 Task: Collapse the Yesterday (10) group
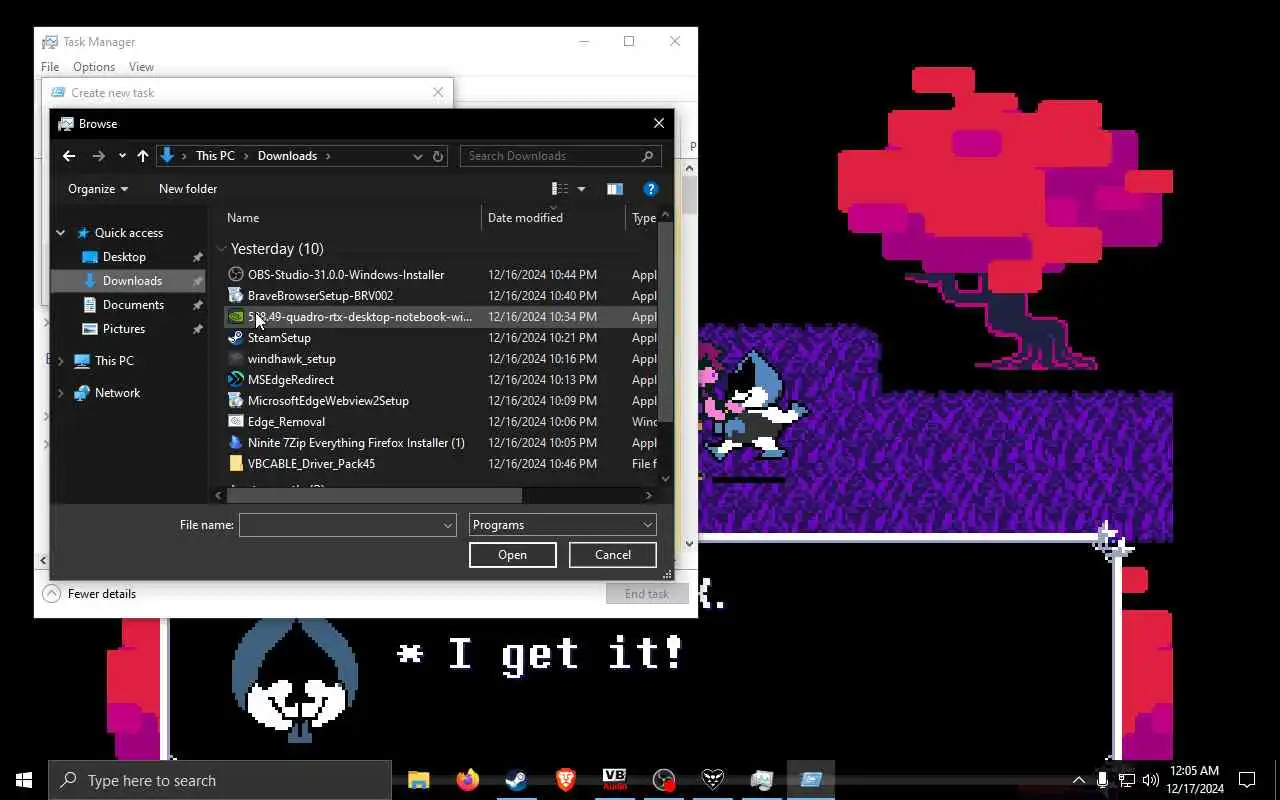pyautogui.click(x=221, y=249)
